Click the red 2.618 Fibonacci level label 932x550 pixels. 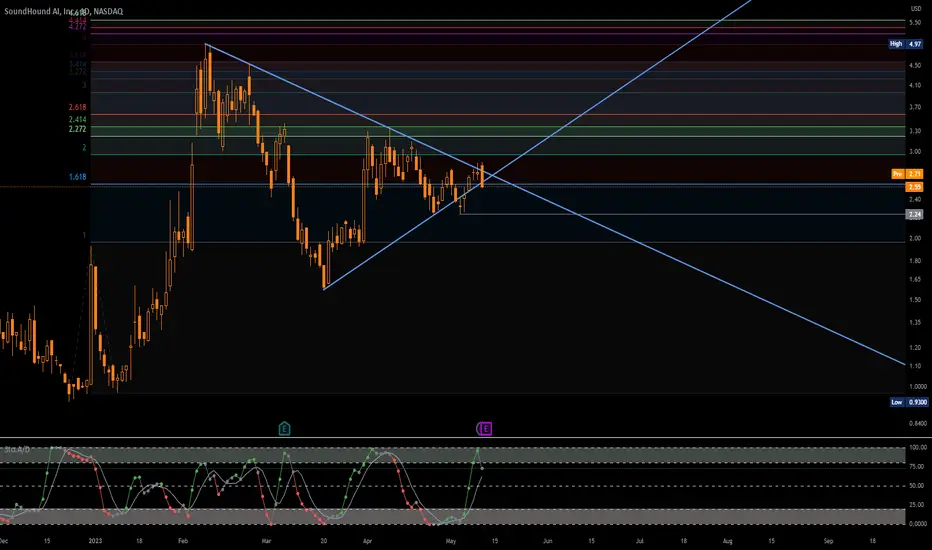[x=77, y=107]
